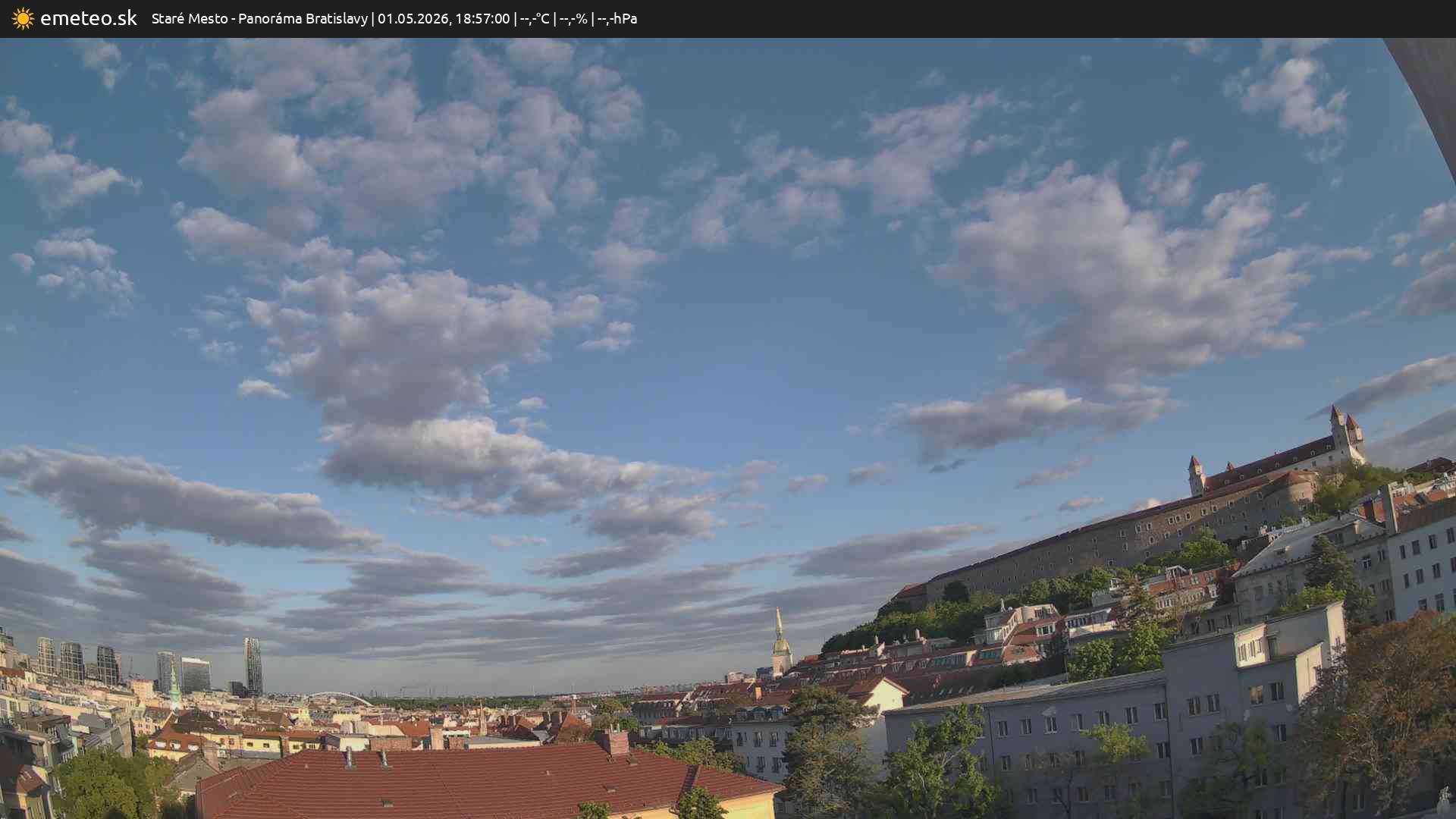Image resolution: width=1456 pixels, height=819 pixels.
Task: Click the humidity reading '--,-%'
Action: click(573, 18)
